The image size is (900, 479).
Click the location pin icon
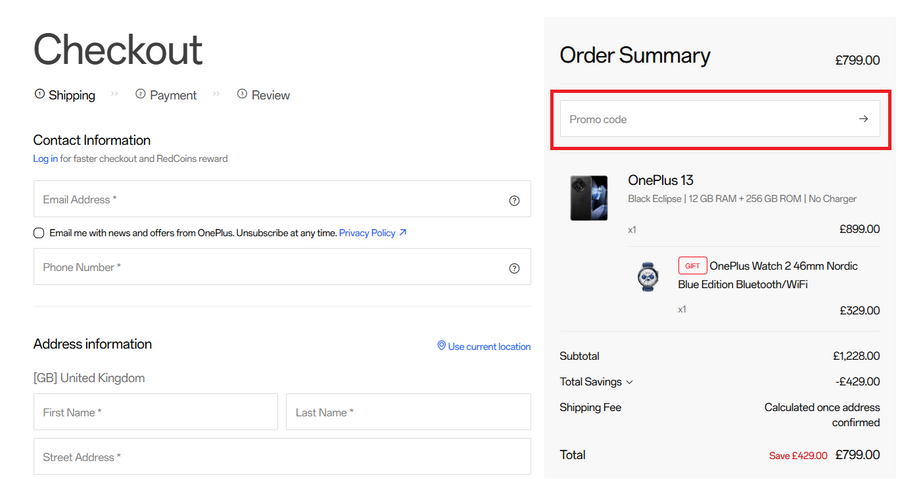click(441, 345)
